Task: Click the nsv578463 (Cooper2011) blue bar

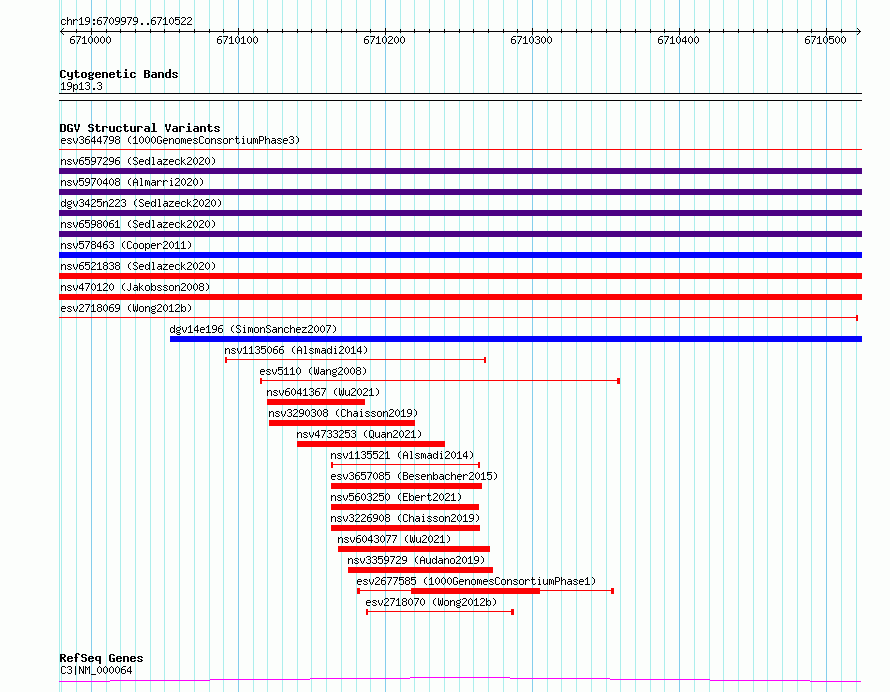Action: (x=460, y=255)
